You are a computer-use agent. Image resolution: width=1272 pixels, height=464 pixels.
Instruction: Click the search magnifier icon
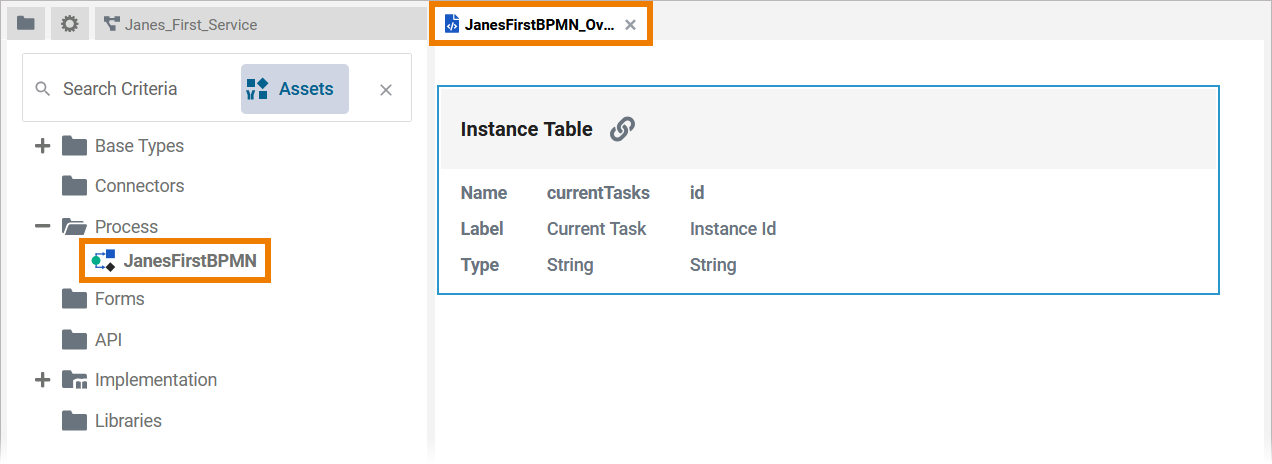click(x=42, y=89)
